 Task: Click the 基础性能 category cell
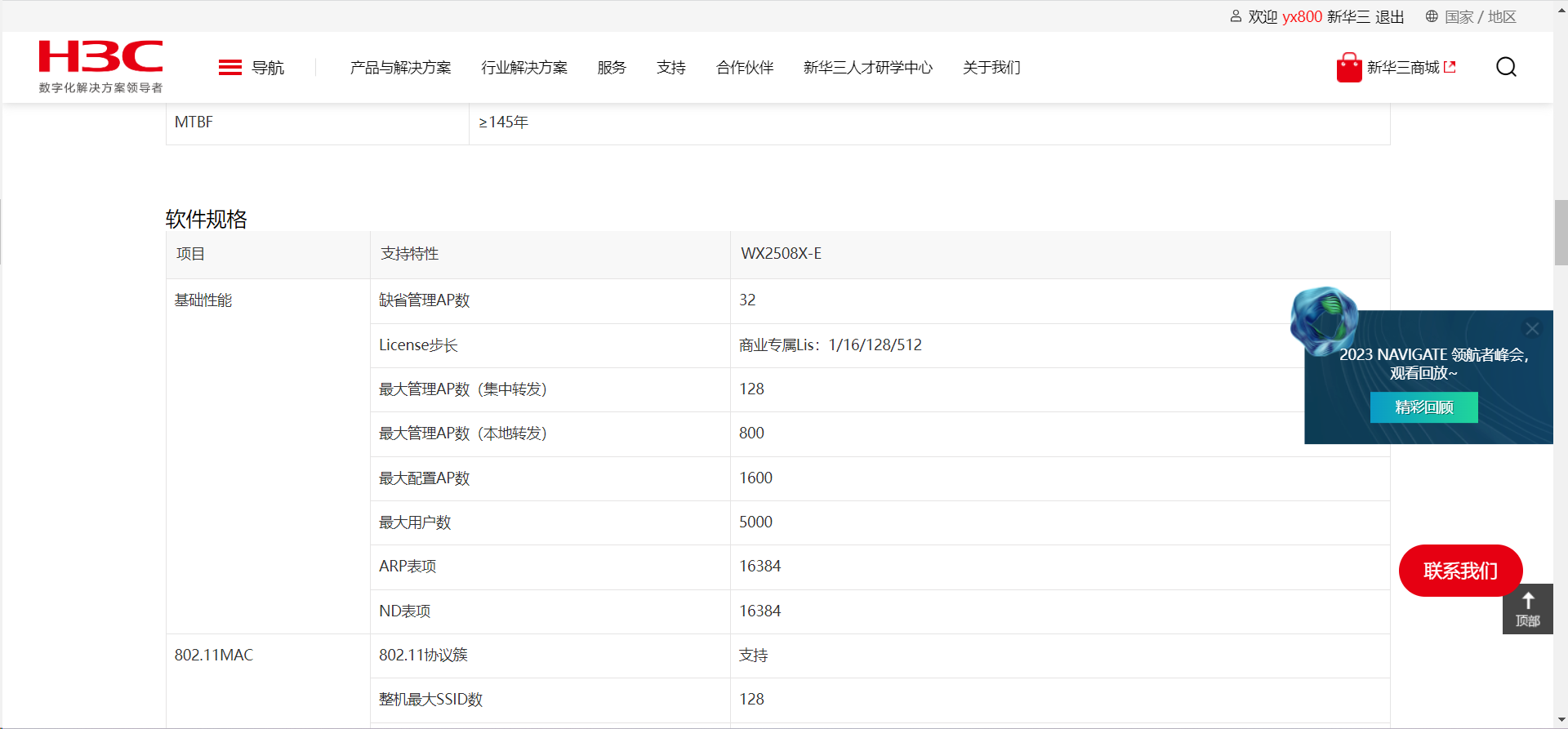[203, 300]
